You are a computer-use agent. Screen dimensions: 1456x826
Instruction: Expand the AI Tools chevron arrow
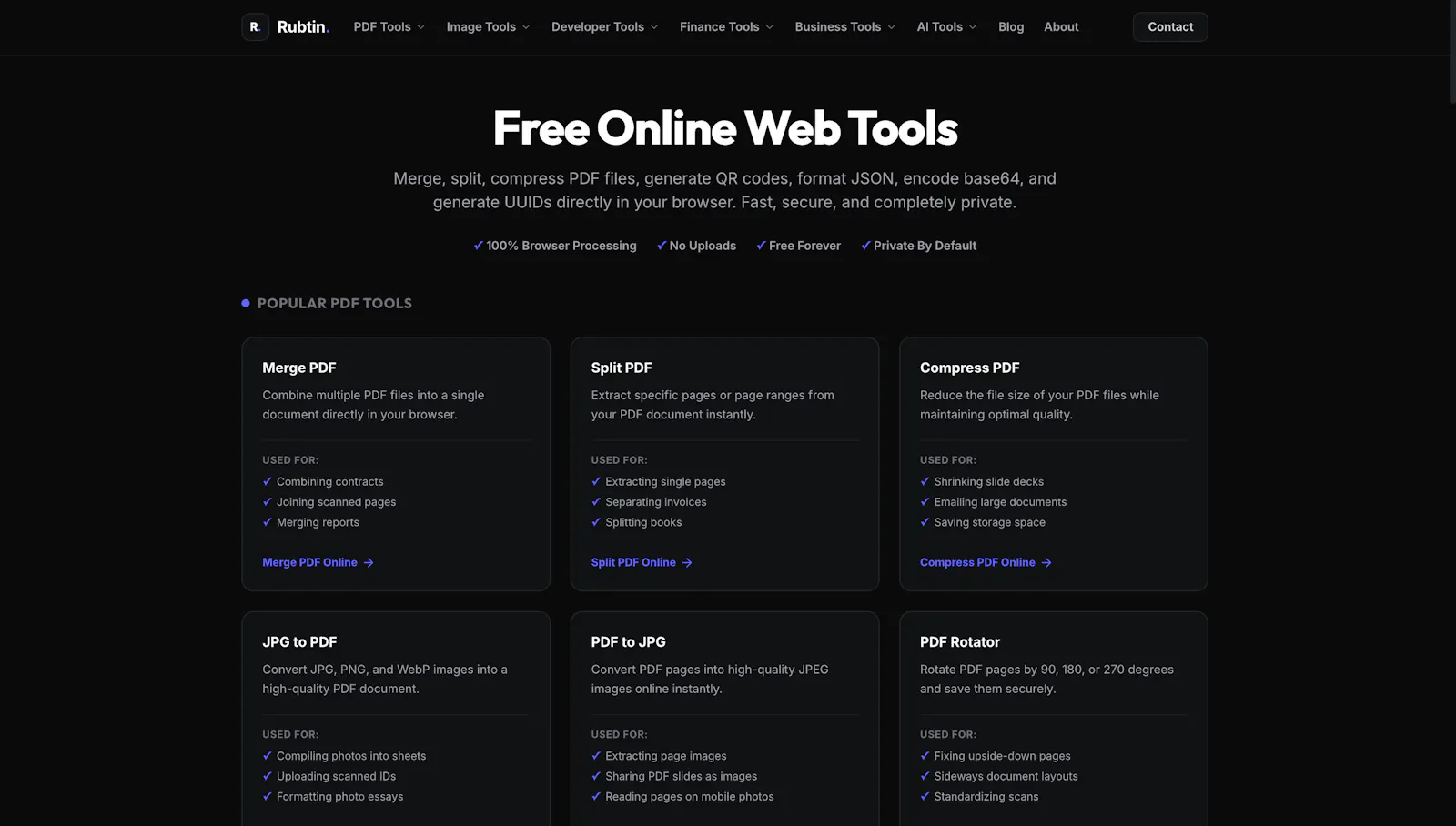point(973,27)
